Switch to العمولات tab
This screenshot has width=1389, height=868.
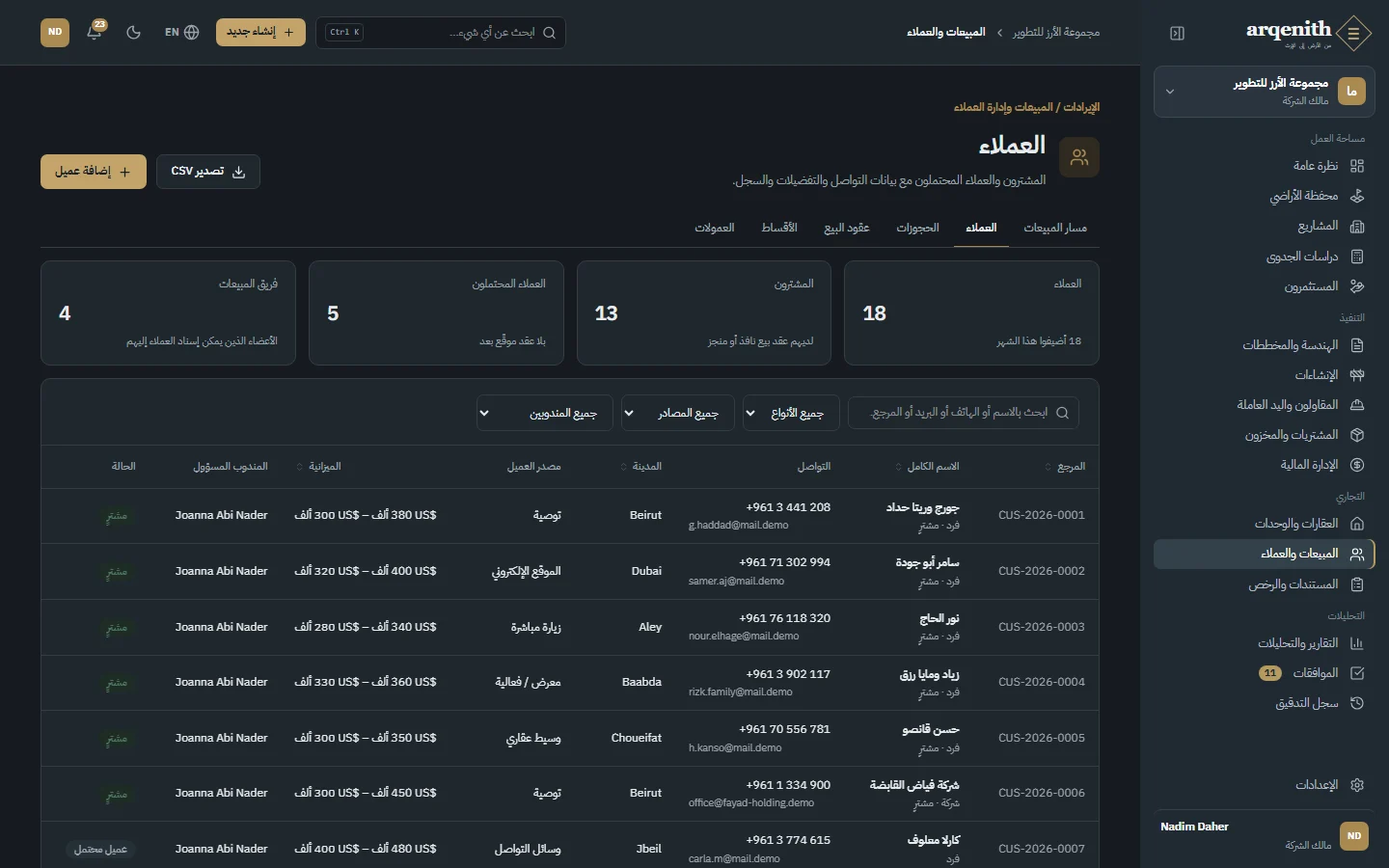(x=715, y=229)
